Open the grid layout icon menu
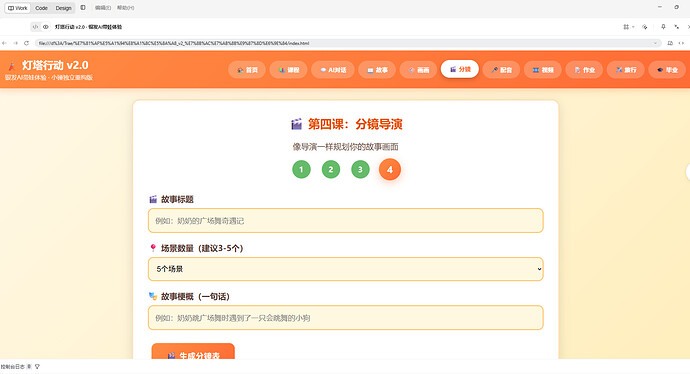690x374 pixels. tap(626, 27)
